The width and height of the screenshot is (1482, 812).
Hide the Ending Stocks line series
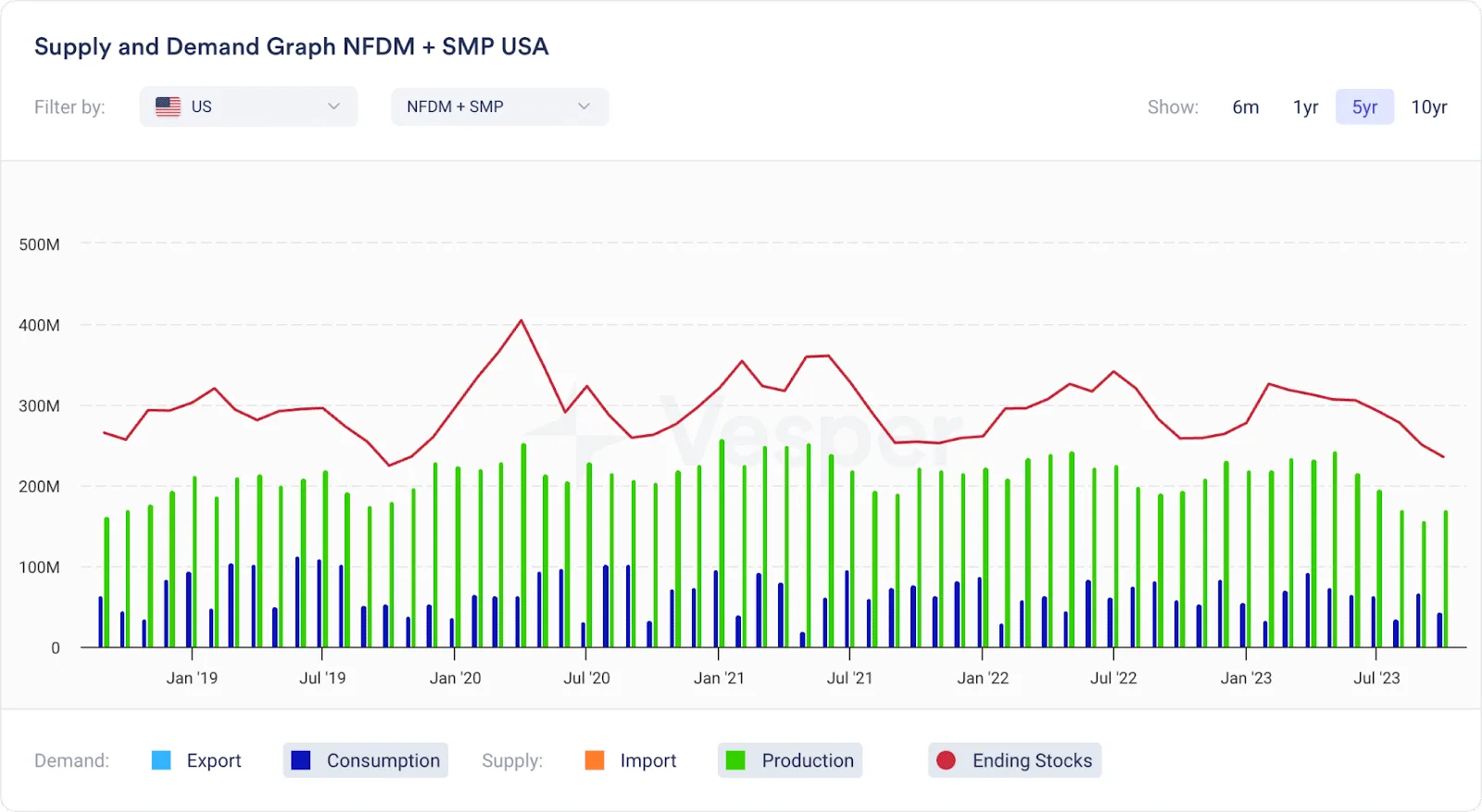[x=1014, y=760]
